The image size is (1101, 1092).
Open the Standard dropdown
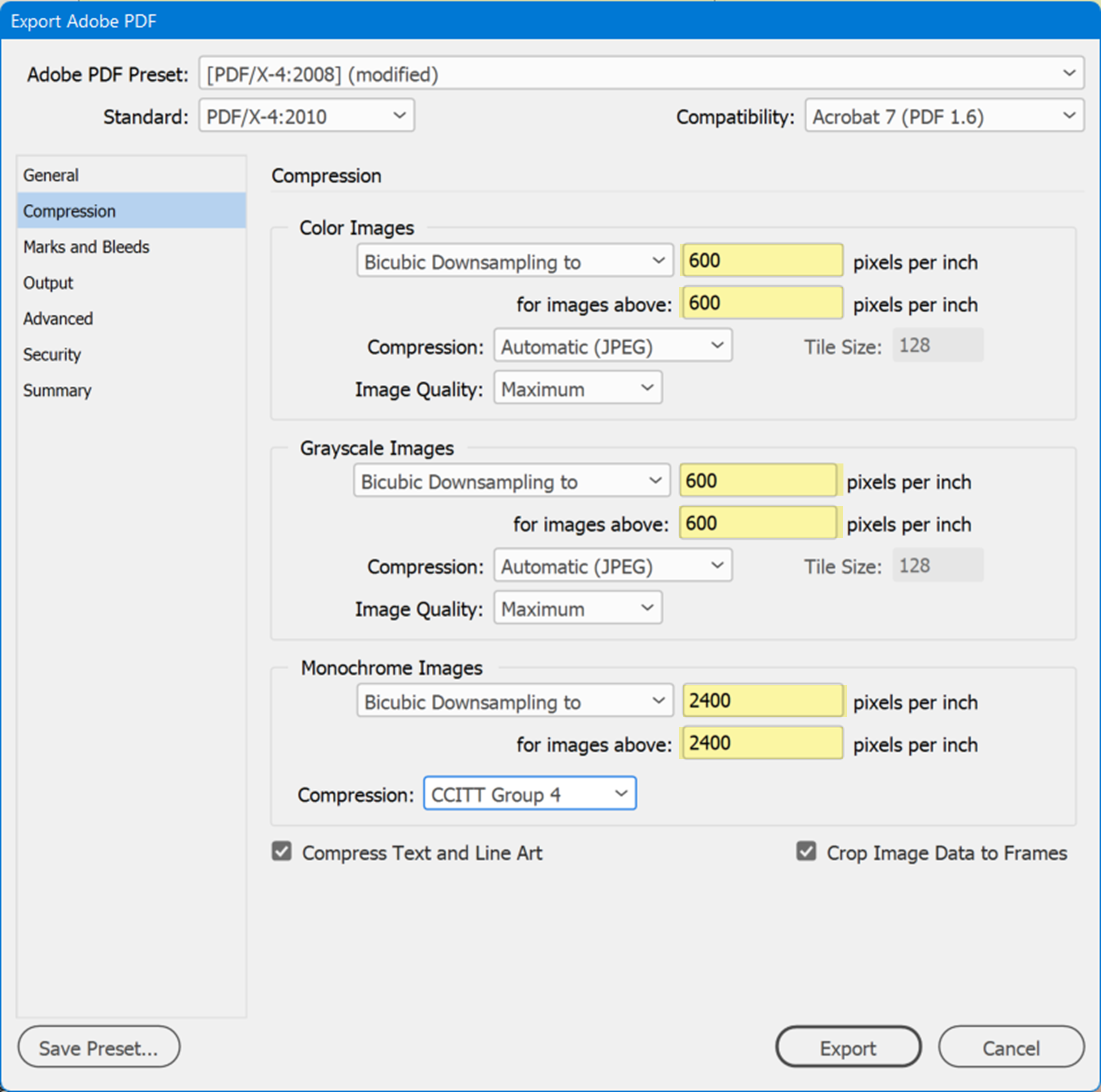click(306, 116)
